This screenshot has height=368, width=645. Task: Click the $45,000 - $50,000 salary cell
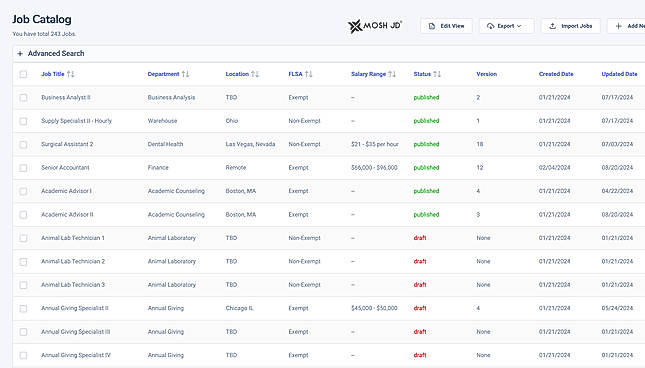coord(374,308)
